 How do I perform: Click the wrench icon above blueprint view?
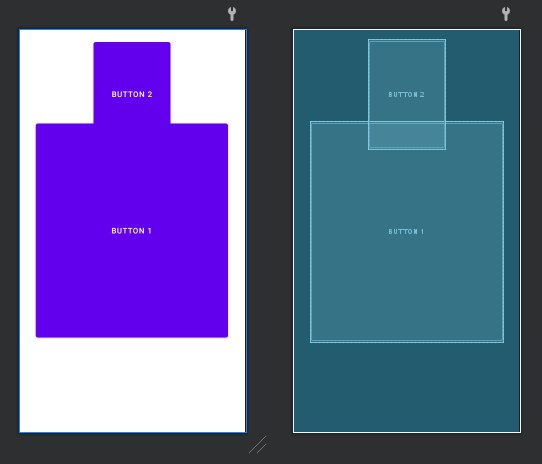click(506, 14)
